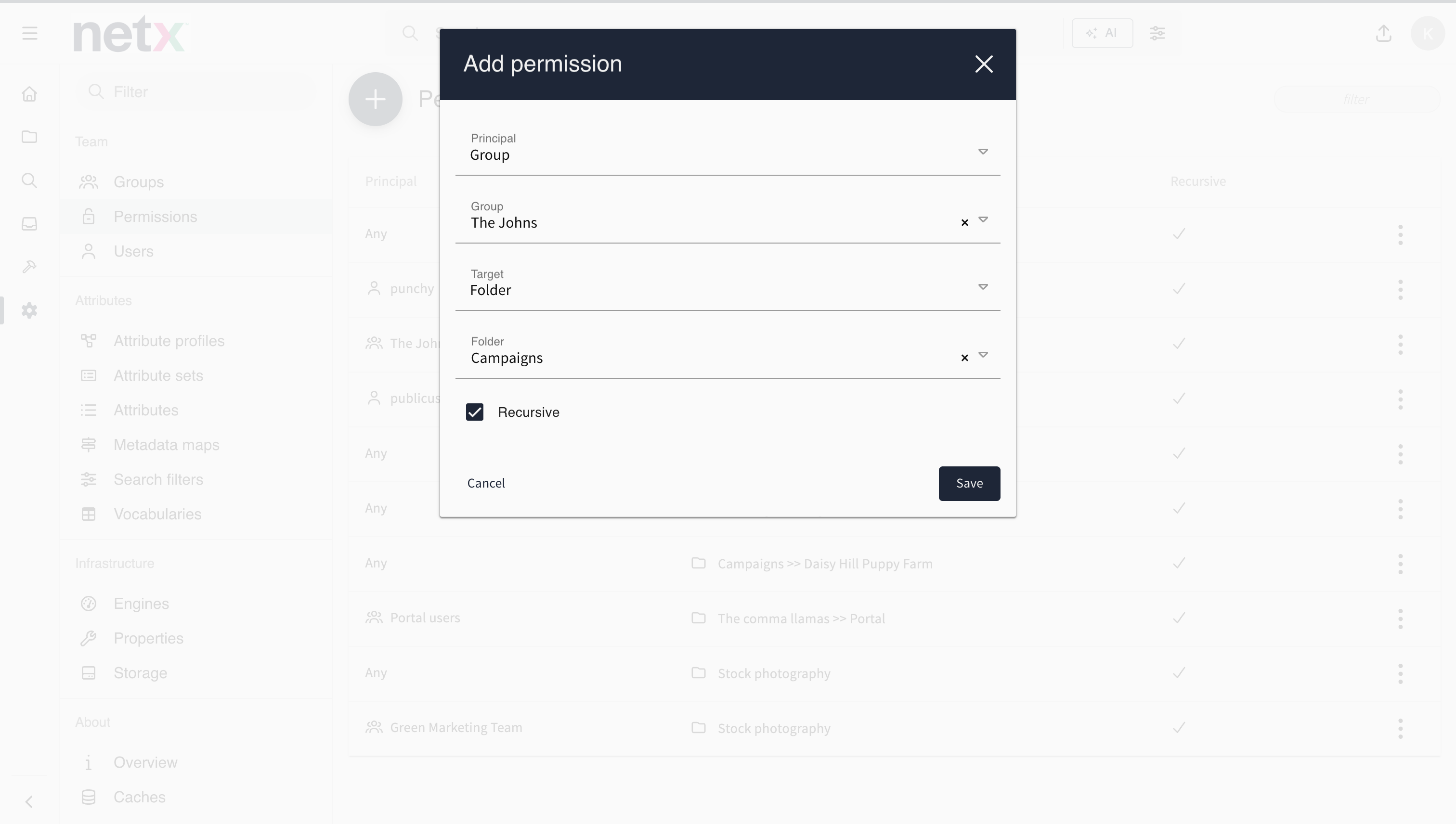Viewport: 1456px width, 824px height.
Task: Collapse the sidebar with the chevron
Action: tap(29, 801)
